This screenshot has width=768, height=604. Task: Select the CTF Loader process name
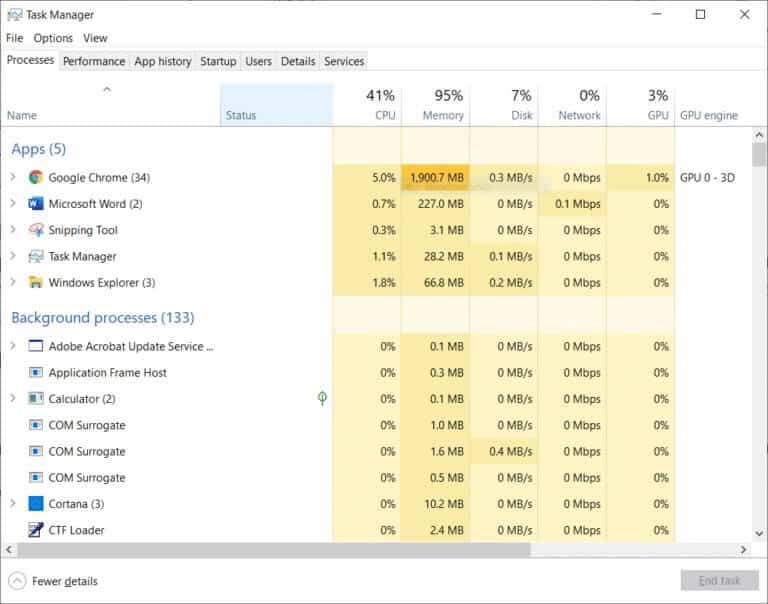point(76,530)
